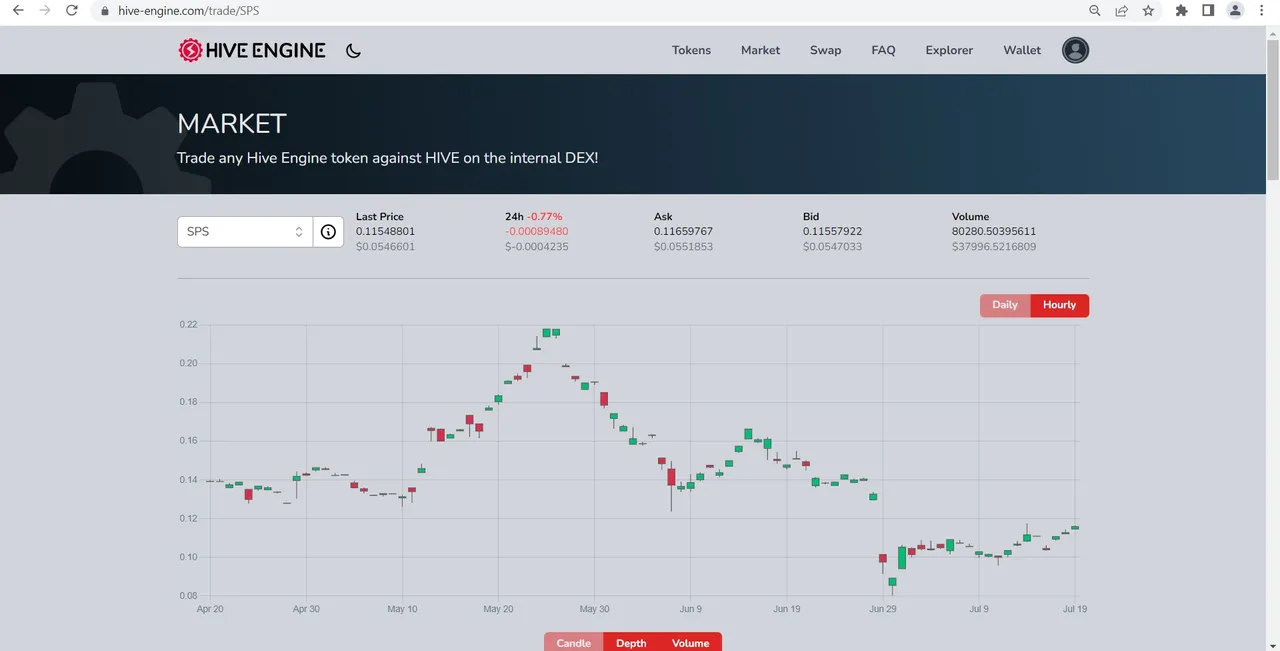The image size is (1280, 651).
Task: Switch chart to Daily view
Action: (1005, 305)
